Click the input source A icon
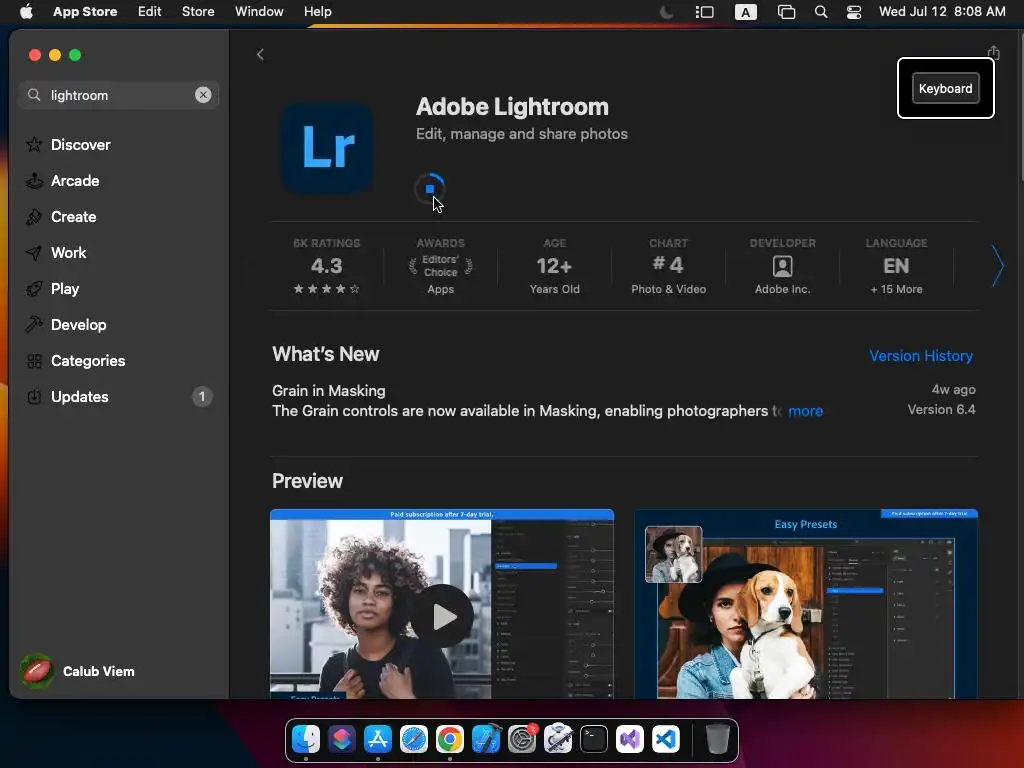Viewport: 1024px width, 768px height. point(745,12)
